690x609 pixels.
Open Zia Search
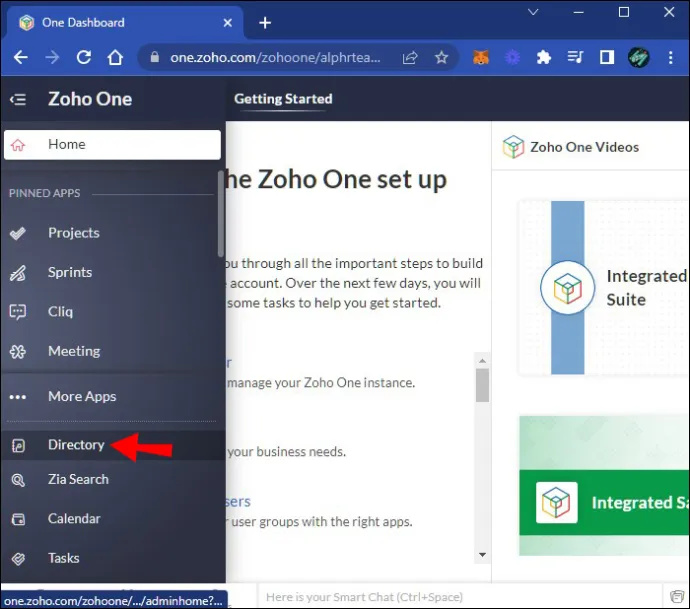[78, 479]
